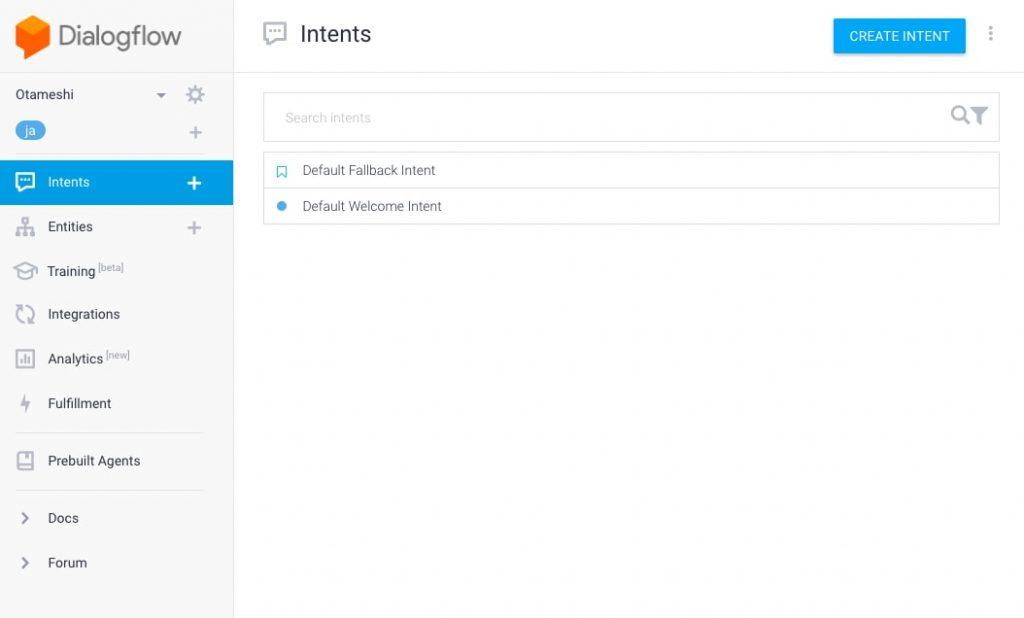Click the Prebuilt Agents book icon
This screenshot has height=618, width=1024.
tap(25, 461)
